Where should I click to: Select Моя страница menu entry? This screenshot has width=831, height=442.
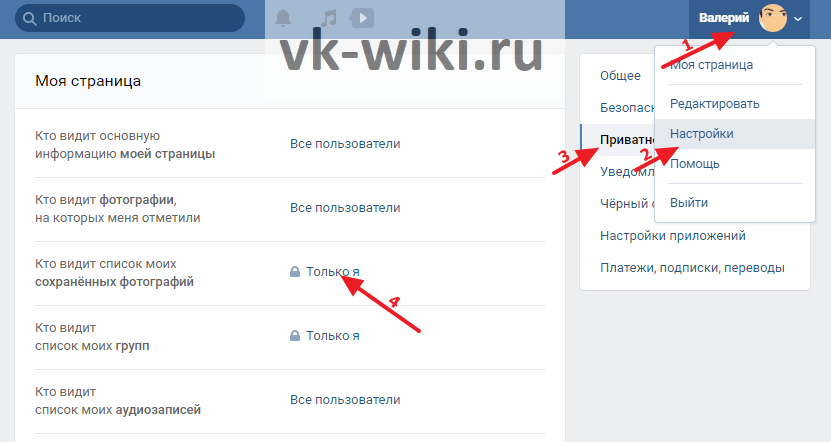coord(735,65)
